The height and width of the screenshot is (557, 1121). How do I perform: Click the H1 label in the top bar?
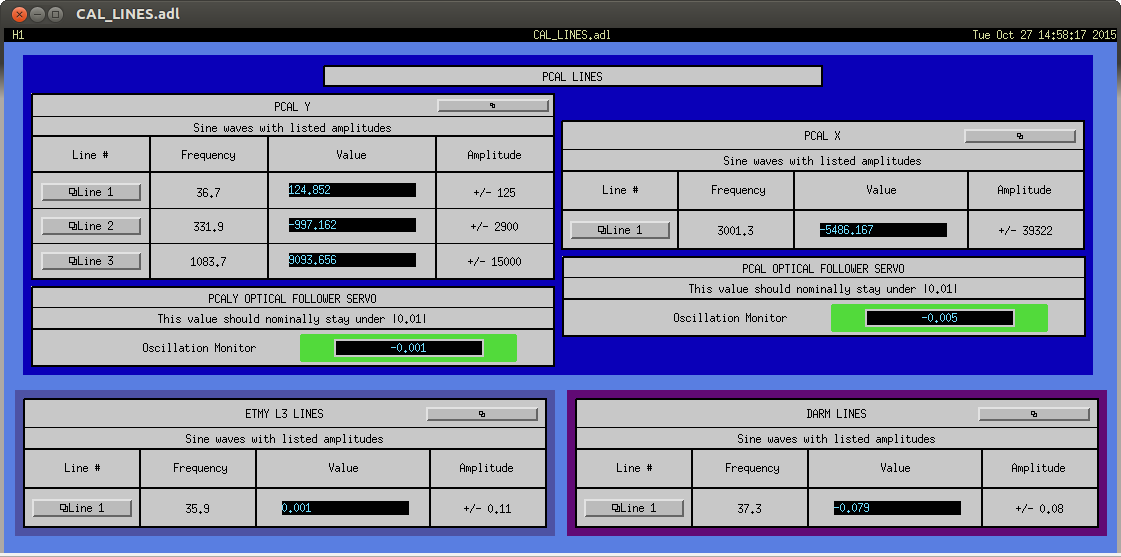tap(18, 35)
